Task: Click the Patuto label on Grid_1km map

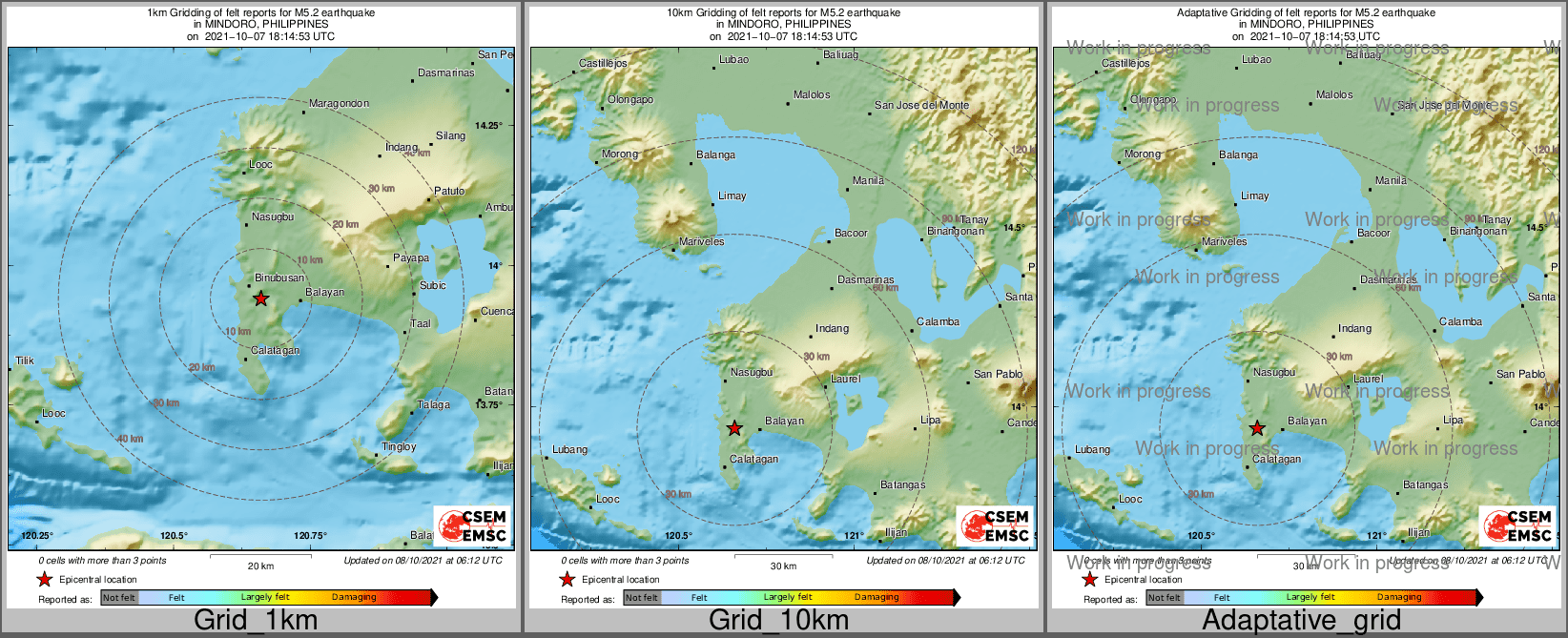Action: pyautogui.click(x=449, y=191)
